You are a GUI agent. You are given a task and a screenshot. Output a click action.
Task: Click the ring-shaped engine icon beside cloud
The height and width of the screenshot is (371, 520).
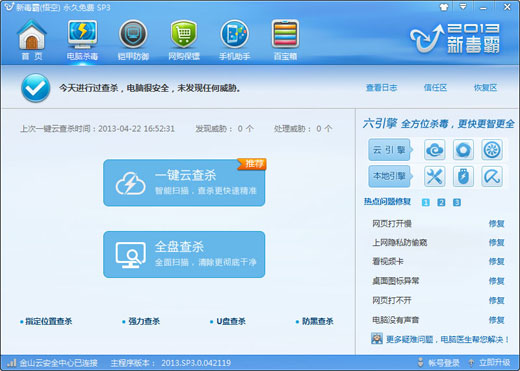(x=463, y=150)
